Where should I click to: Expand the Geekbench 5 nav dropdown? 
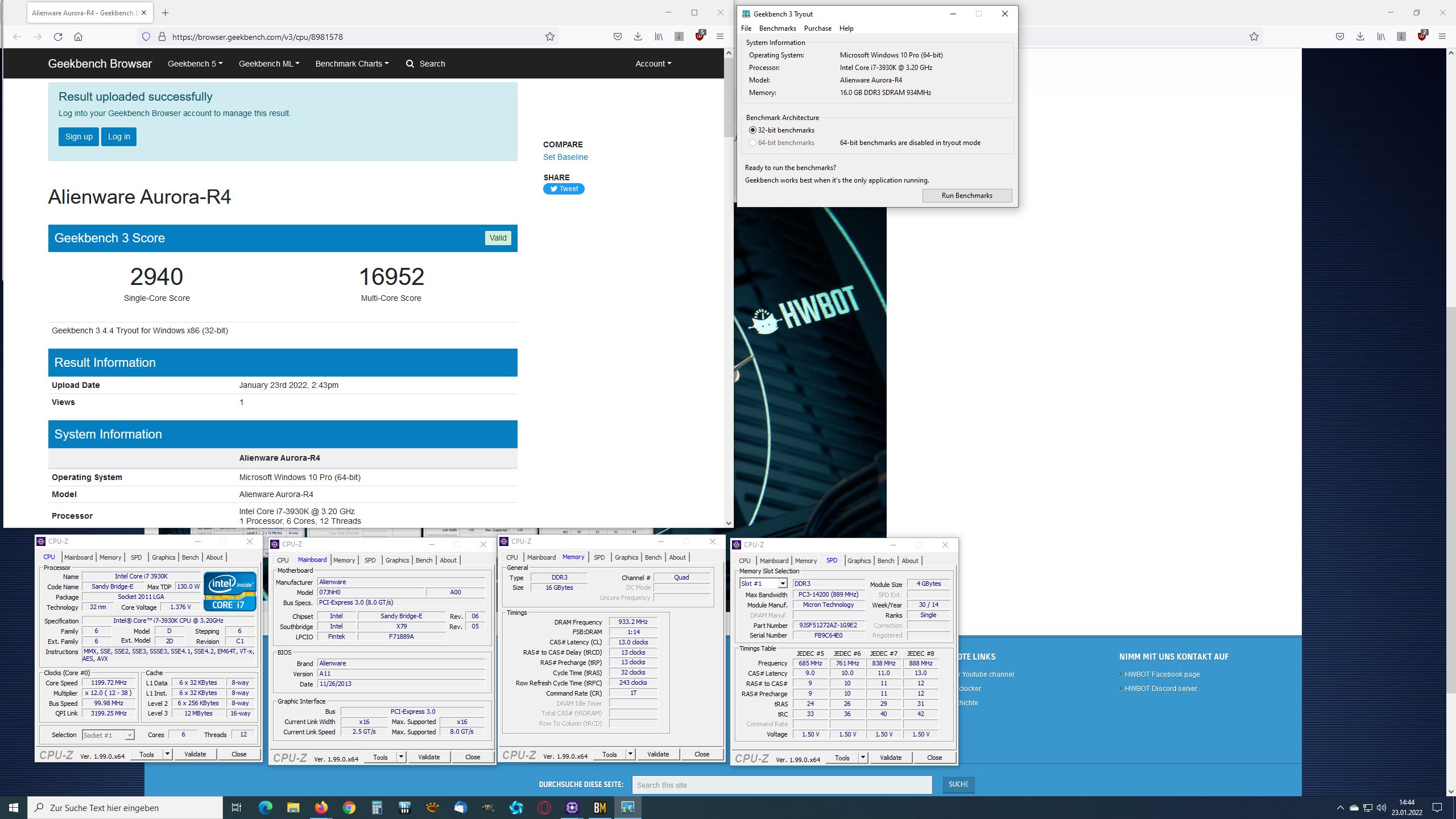pyautogui.click(x=195, y=64)
